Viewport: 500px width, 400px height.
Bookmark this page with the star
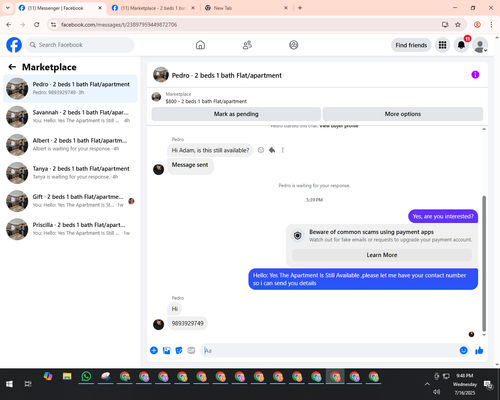tap(458, 25)
